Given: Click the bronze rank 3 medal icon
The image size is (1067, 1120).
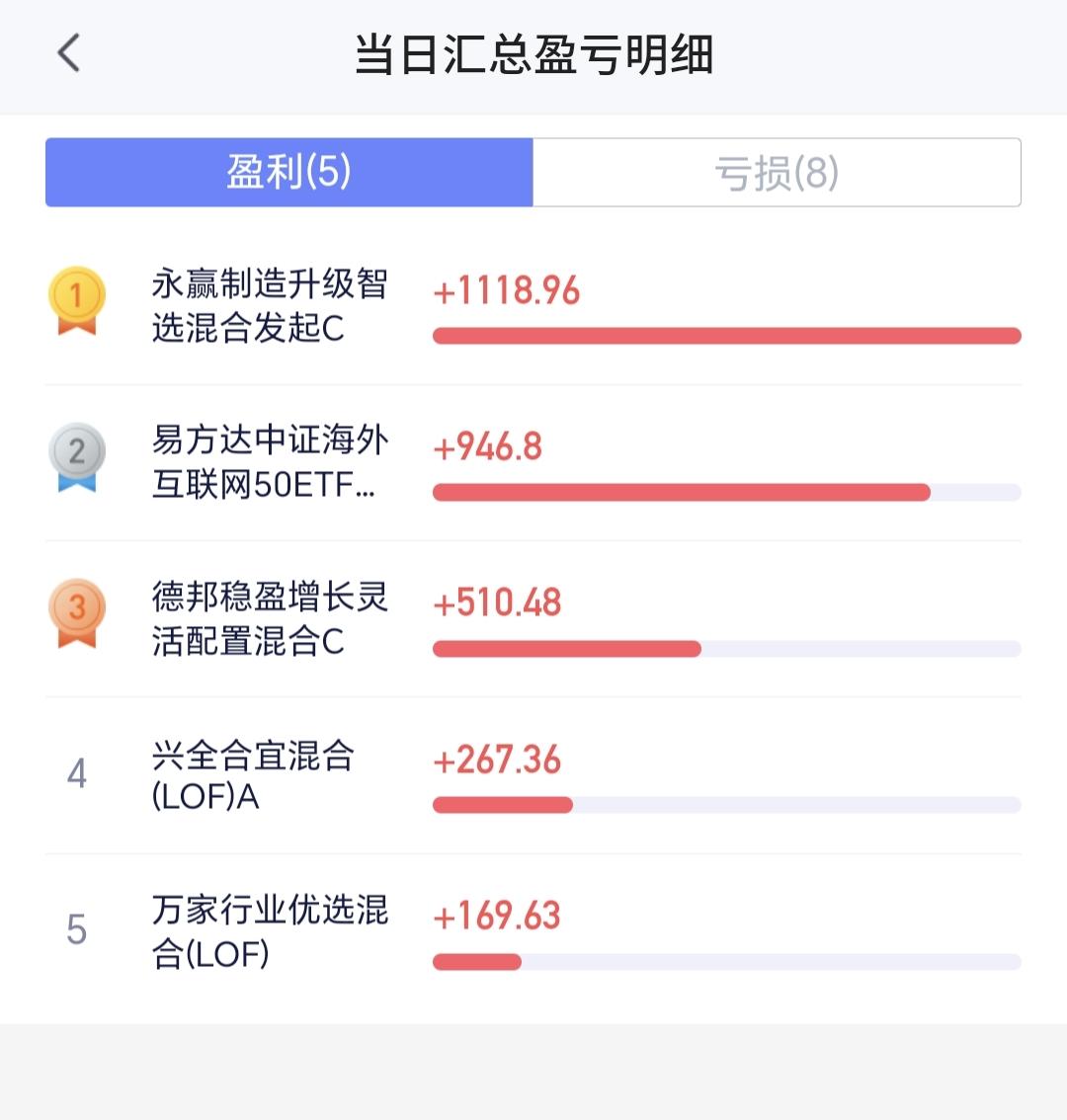Looking at the screenshot, I should 76,613.
